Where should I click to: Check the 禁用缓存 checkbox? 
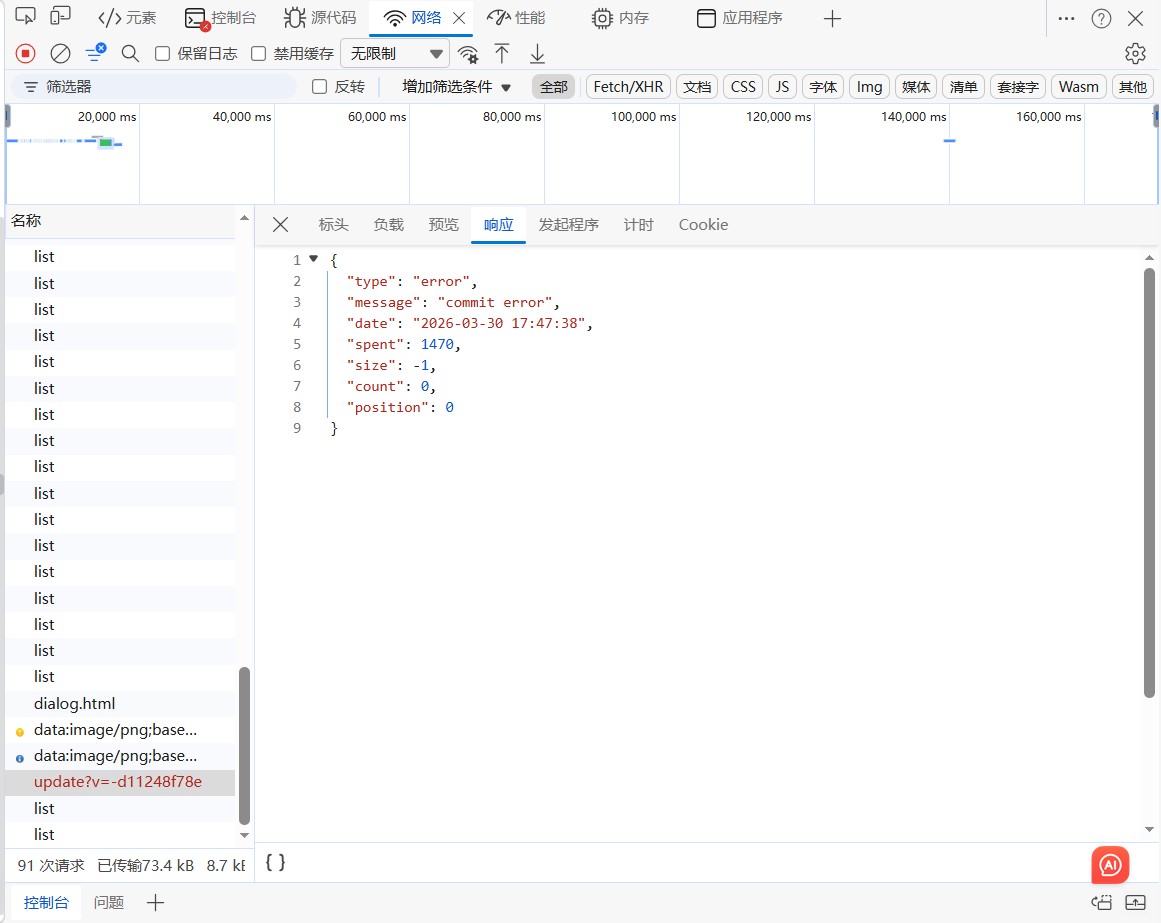tap(259, 54)
